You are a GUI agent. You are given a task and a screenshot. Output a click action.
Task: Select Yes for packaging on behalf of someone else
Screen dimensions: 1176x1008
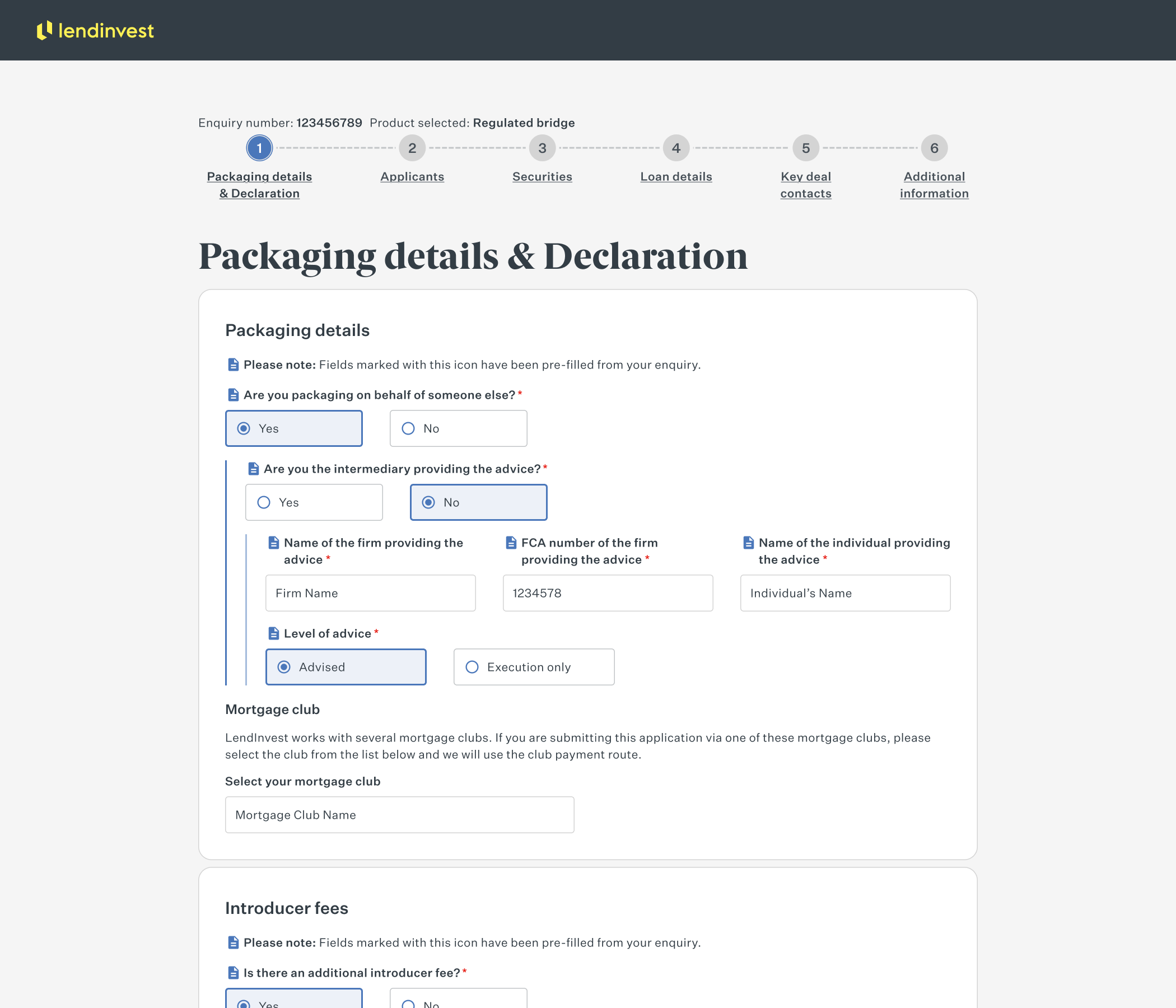point(294,428)
